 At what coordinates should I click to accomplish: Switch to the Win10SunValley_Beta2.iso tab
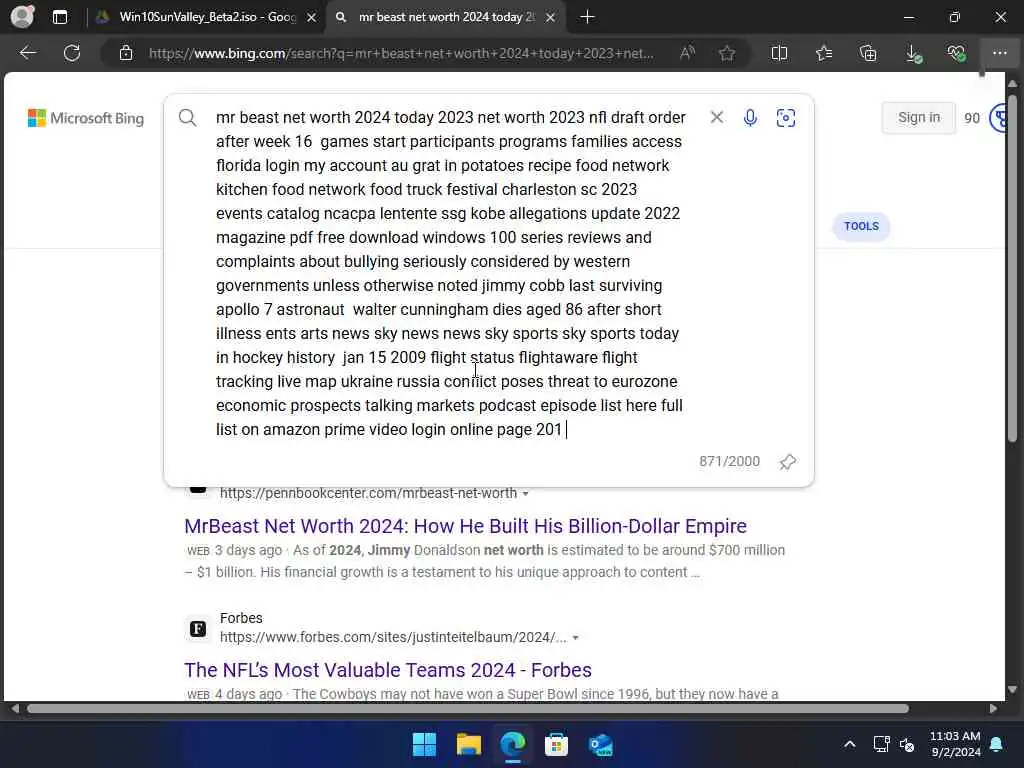pyautogui.click(x=207, y=17)
